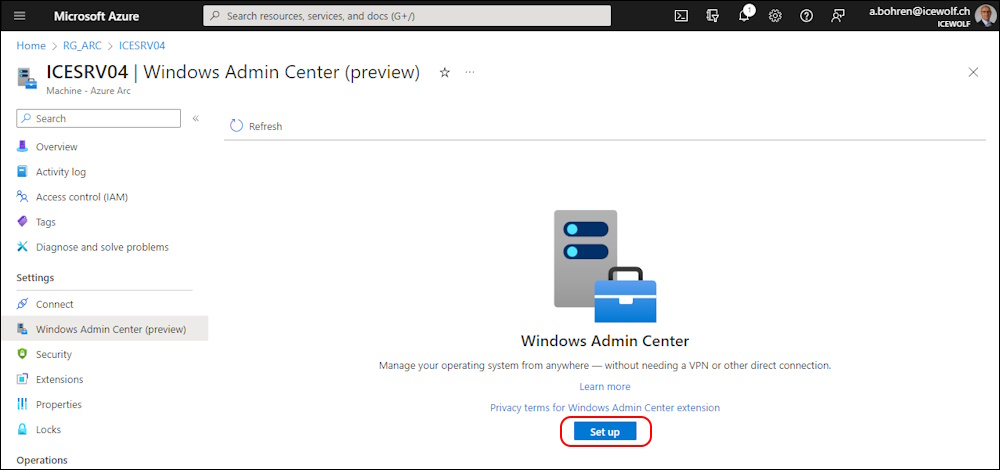The width and height of the screenshot is (1000, 470).
Task: Open the Feedback icon
Action: tap(837, 16)
